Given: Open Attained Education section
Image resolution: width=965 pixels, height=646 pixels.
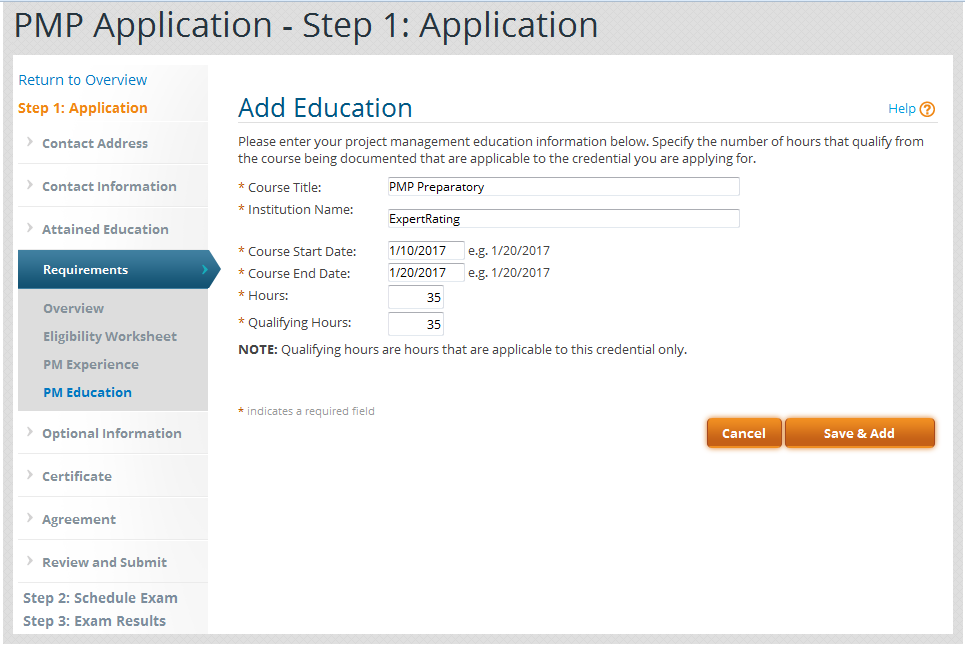Looking at the screenshot, I should pos(105,229).
